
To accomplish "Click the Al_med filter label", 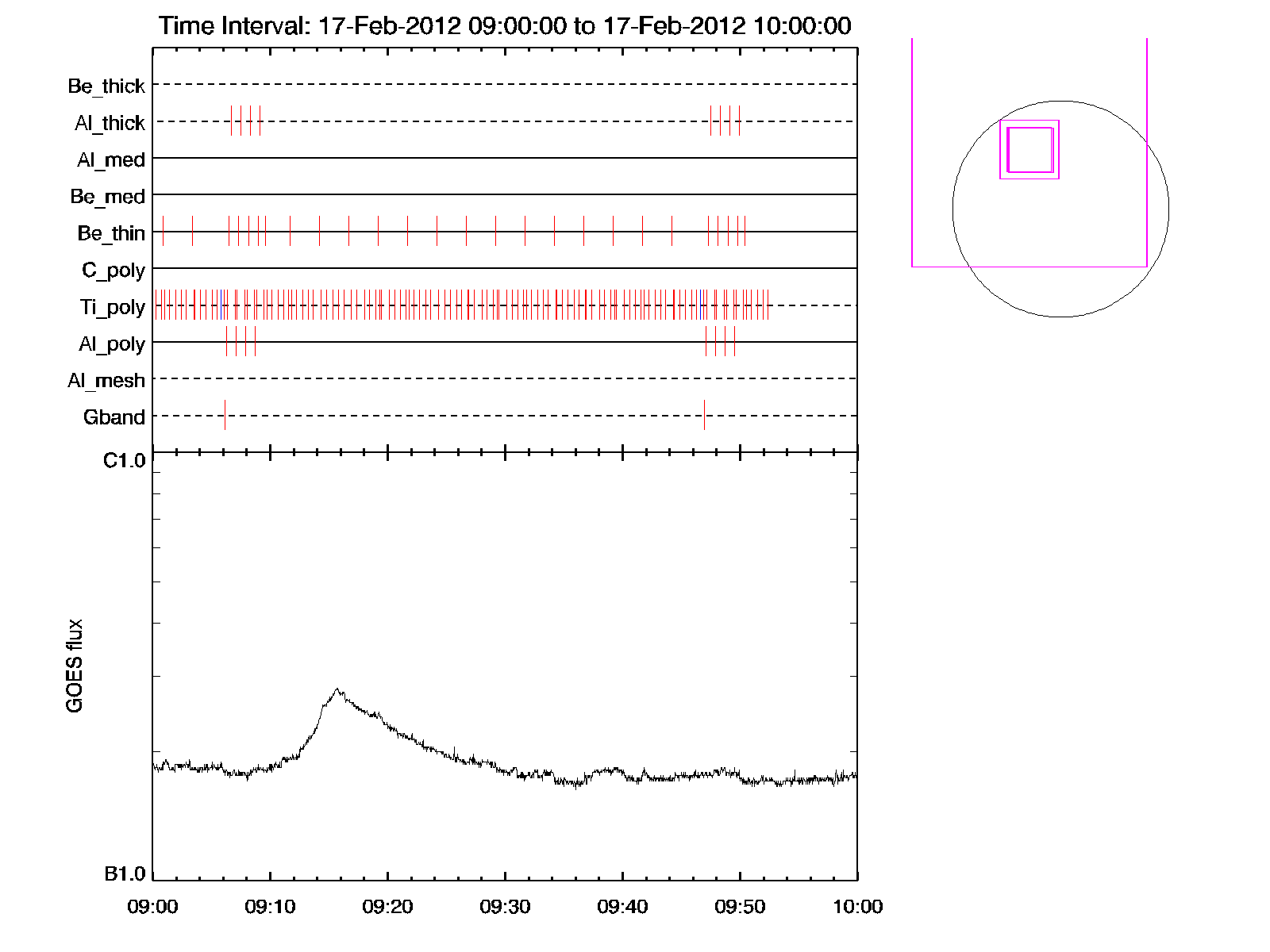I will click(110, 159).
